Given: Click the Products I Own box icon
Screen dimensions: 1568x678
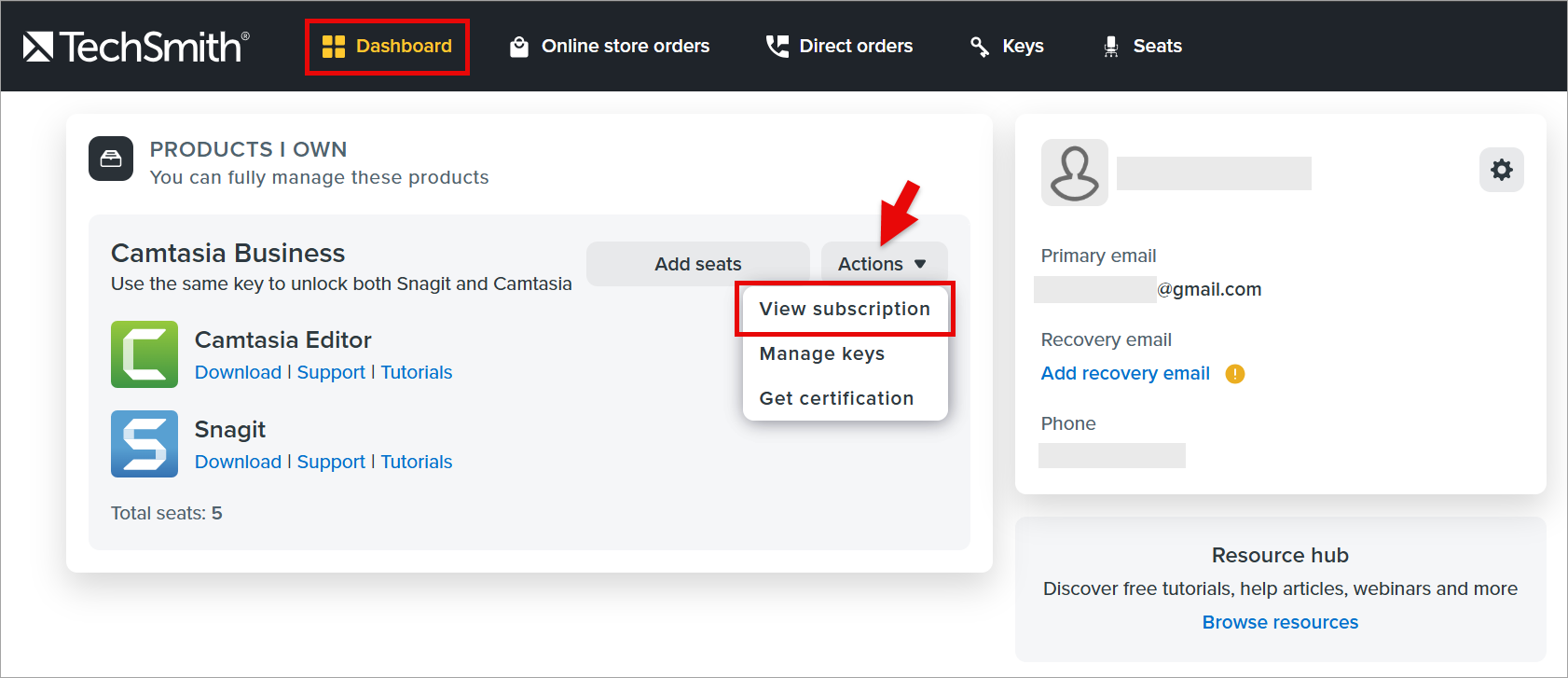Looking at the screenshot, I should [111, 159].
